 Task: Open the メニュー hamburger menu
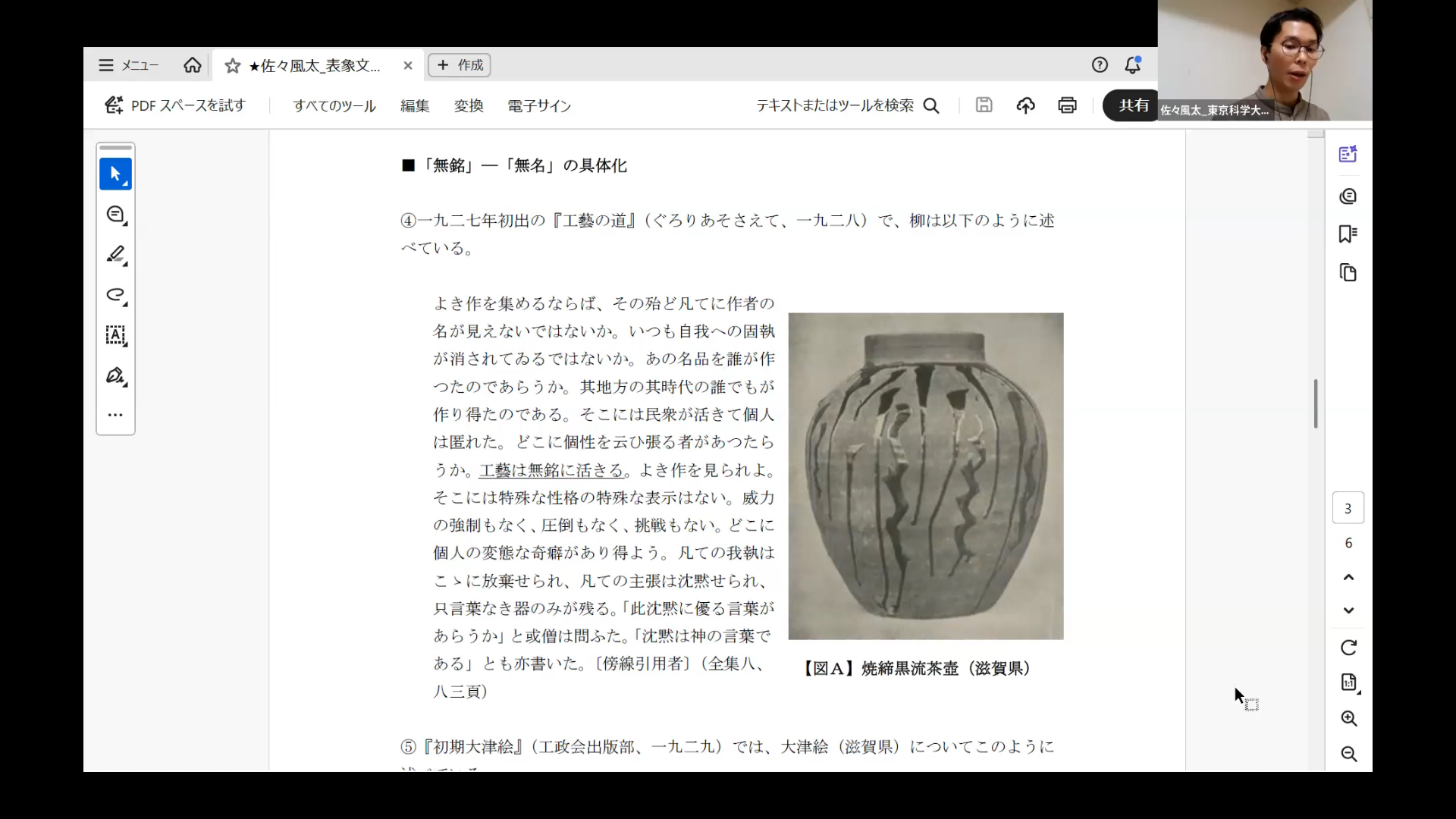(x=128, y=65)
